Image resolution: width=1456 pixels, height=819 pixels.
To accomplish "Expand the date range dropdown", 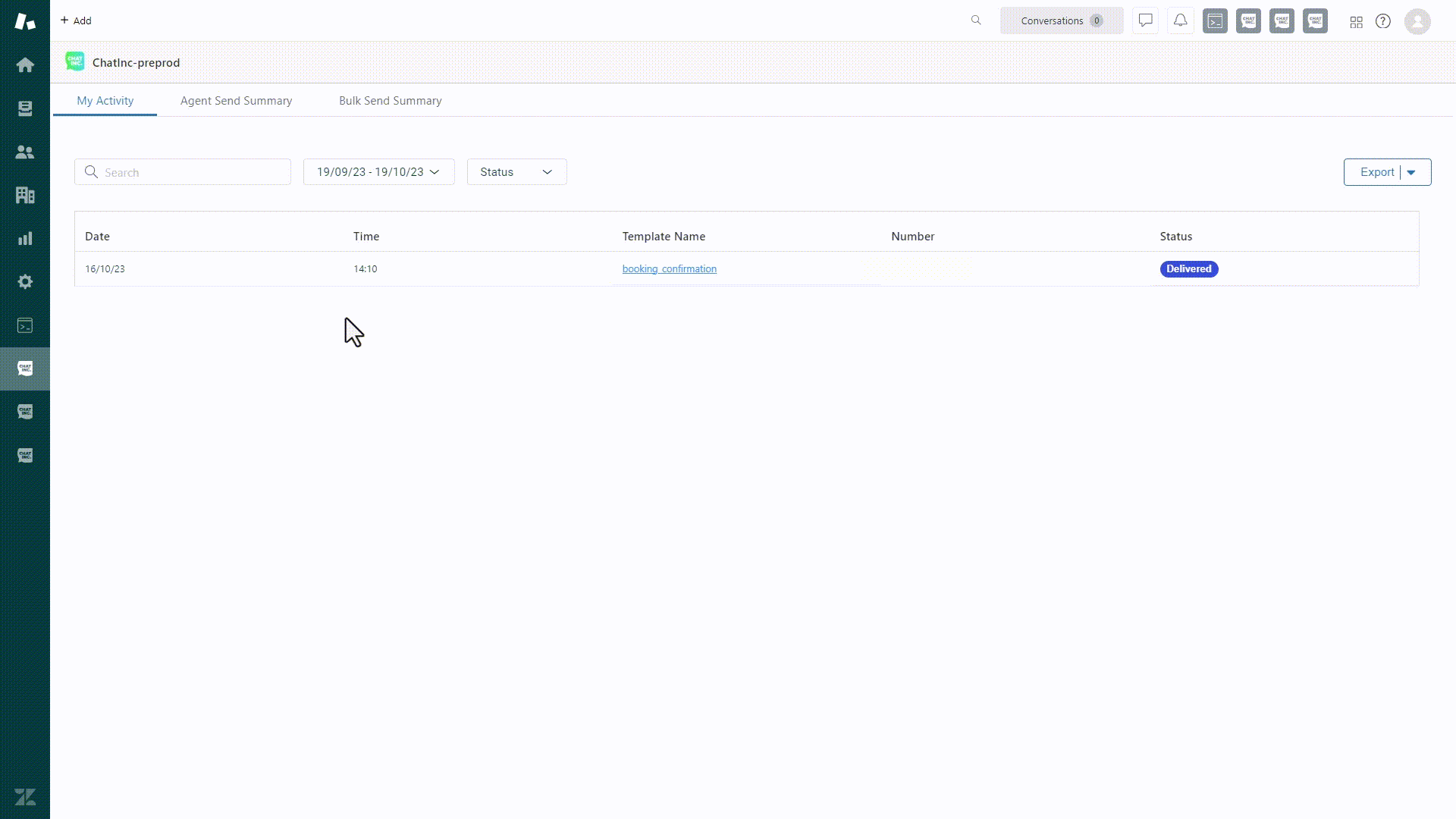I will 378,172.
